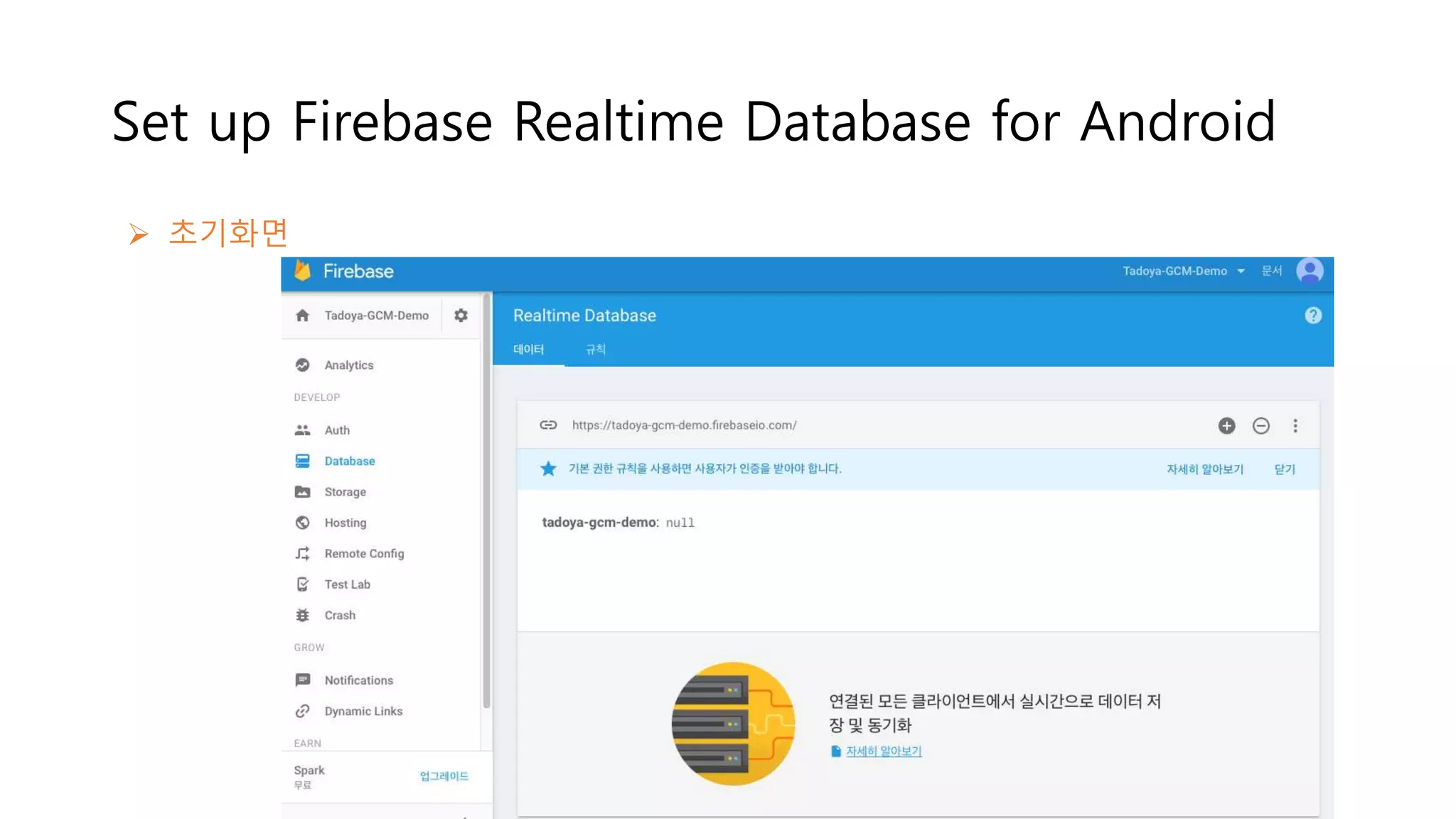Select the tadoya-gcm-demo null root node

point(617,523)
